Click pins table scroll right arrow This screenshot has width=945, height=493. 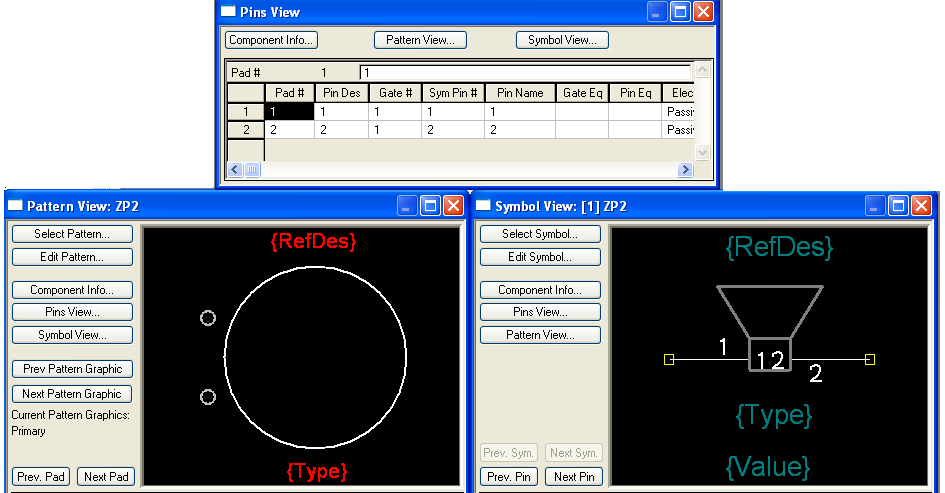(685, 169)
